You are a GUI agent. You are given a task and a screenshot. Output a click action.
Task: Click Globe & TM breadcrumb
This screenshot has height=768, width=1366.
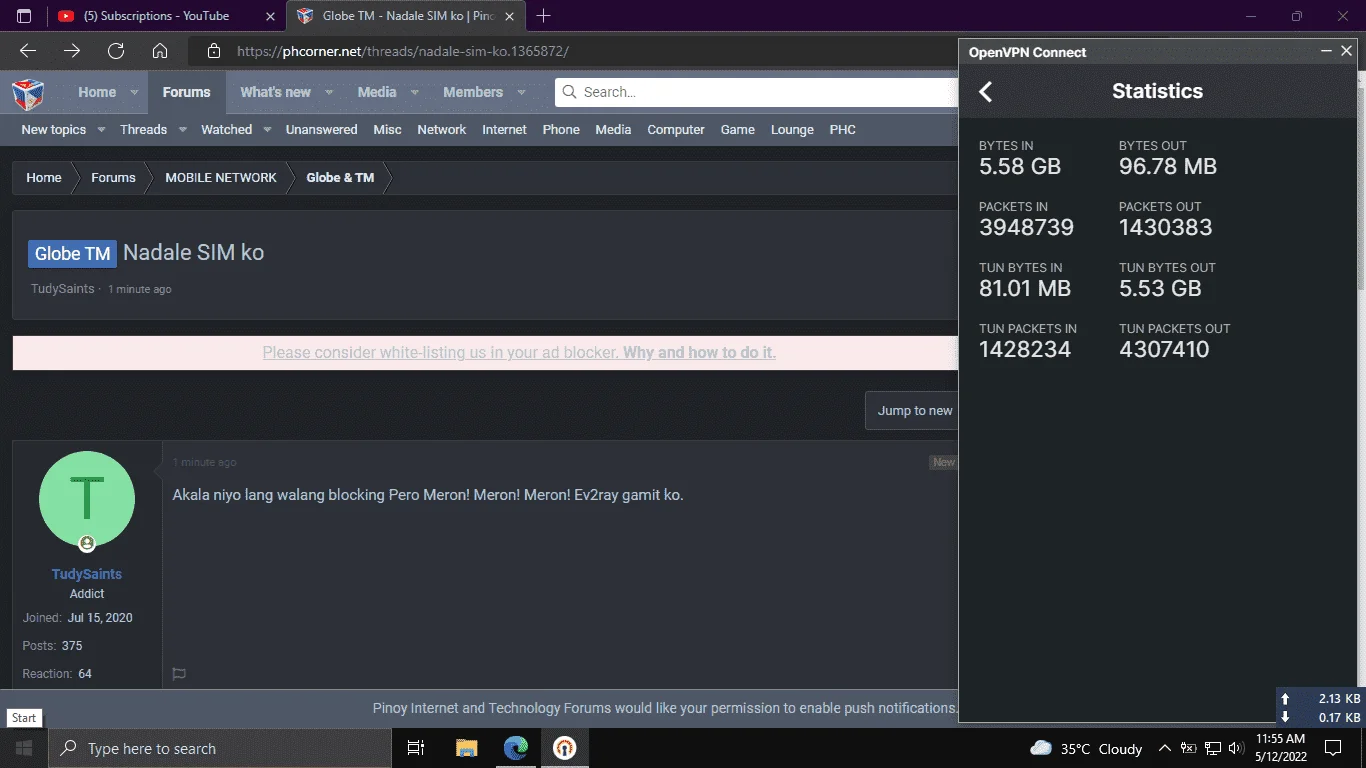(340, 178)
